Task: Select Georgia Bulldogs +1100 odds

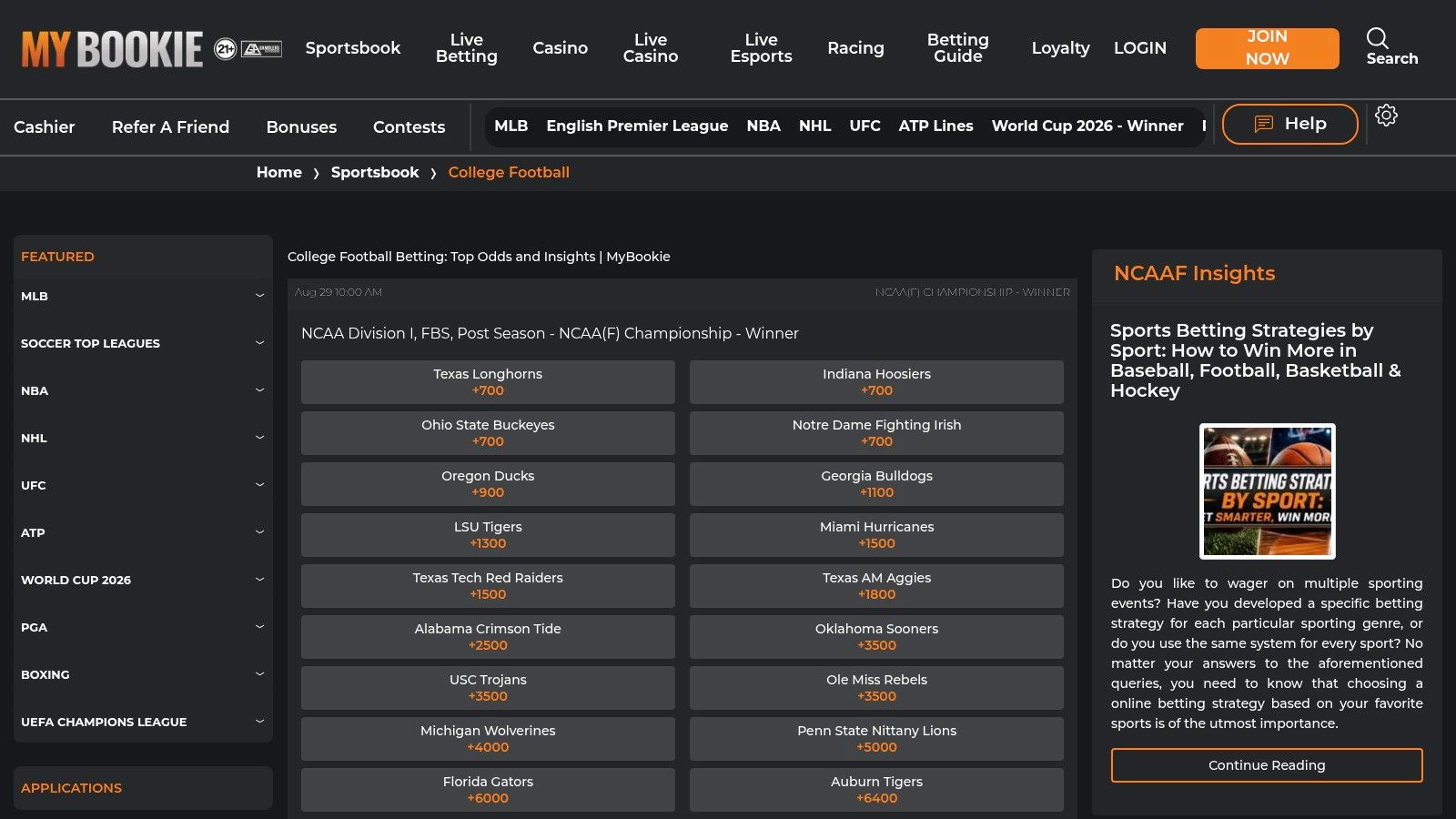Action: pos(876,484)
